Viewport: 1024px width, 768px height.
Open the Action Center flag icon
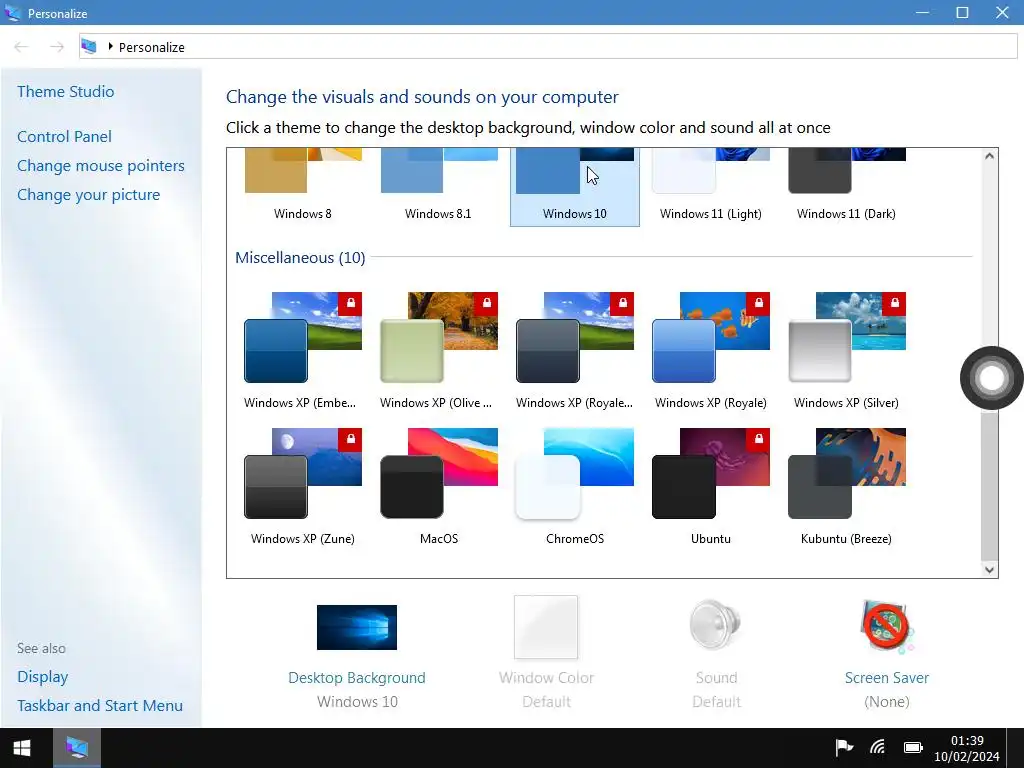(x=844, y=747)
